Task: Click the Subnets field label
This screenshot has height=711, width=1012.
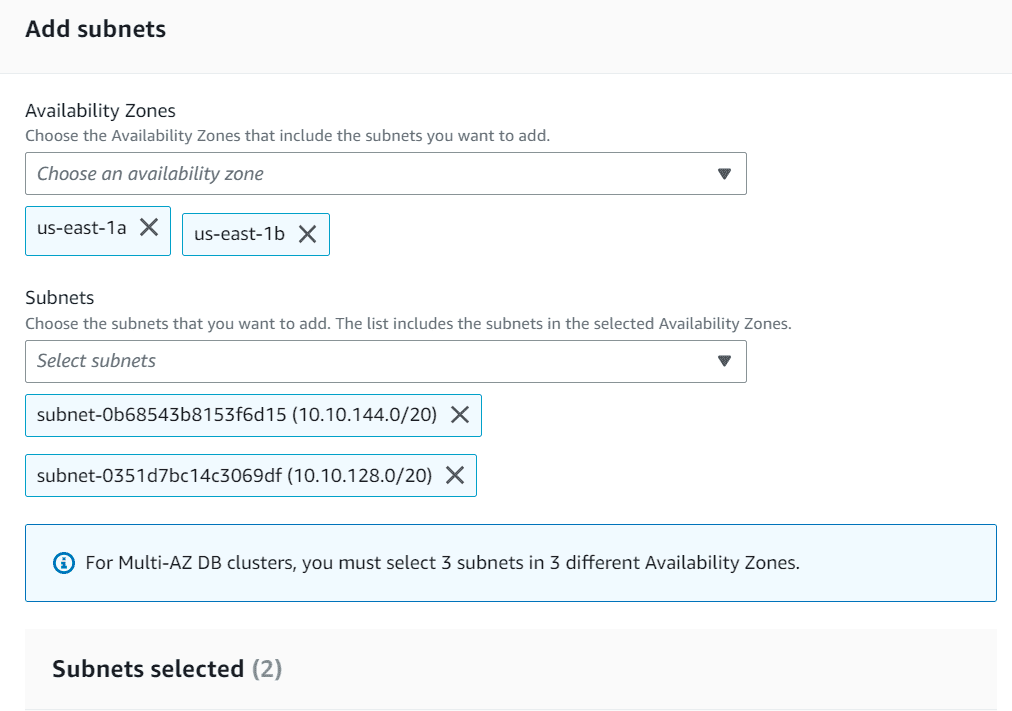Action: pos(59,298)
